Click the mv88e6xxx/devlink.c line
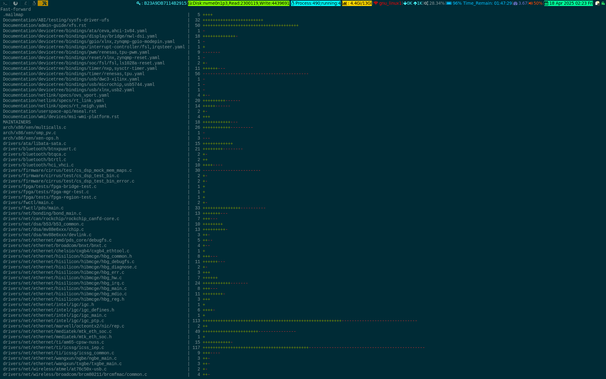Image resolution: width=606 pixels, height=379 pixels. (47, 235)
